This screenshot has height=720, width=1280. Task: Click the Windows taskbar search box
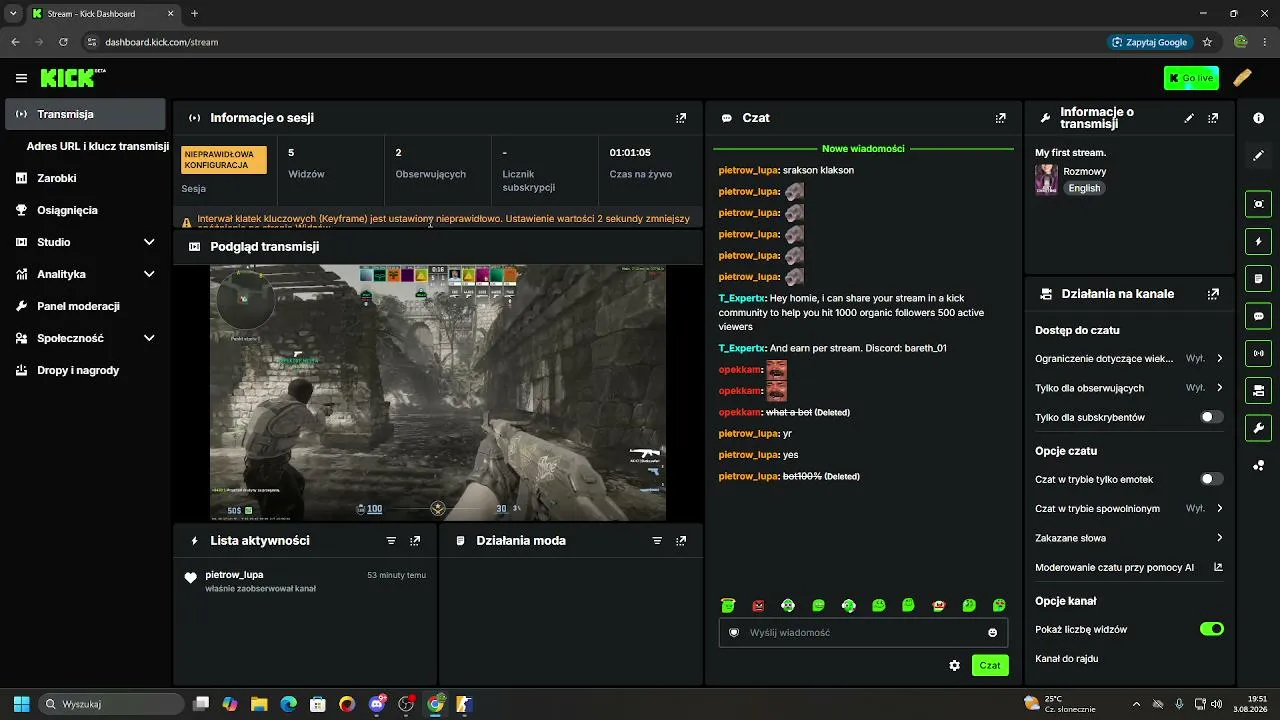111,704
